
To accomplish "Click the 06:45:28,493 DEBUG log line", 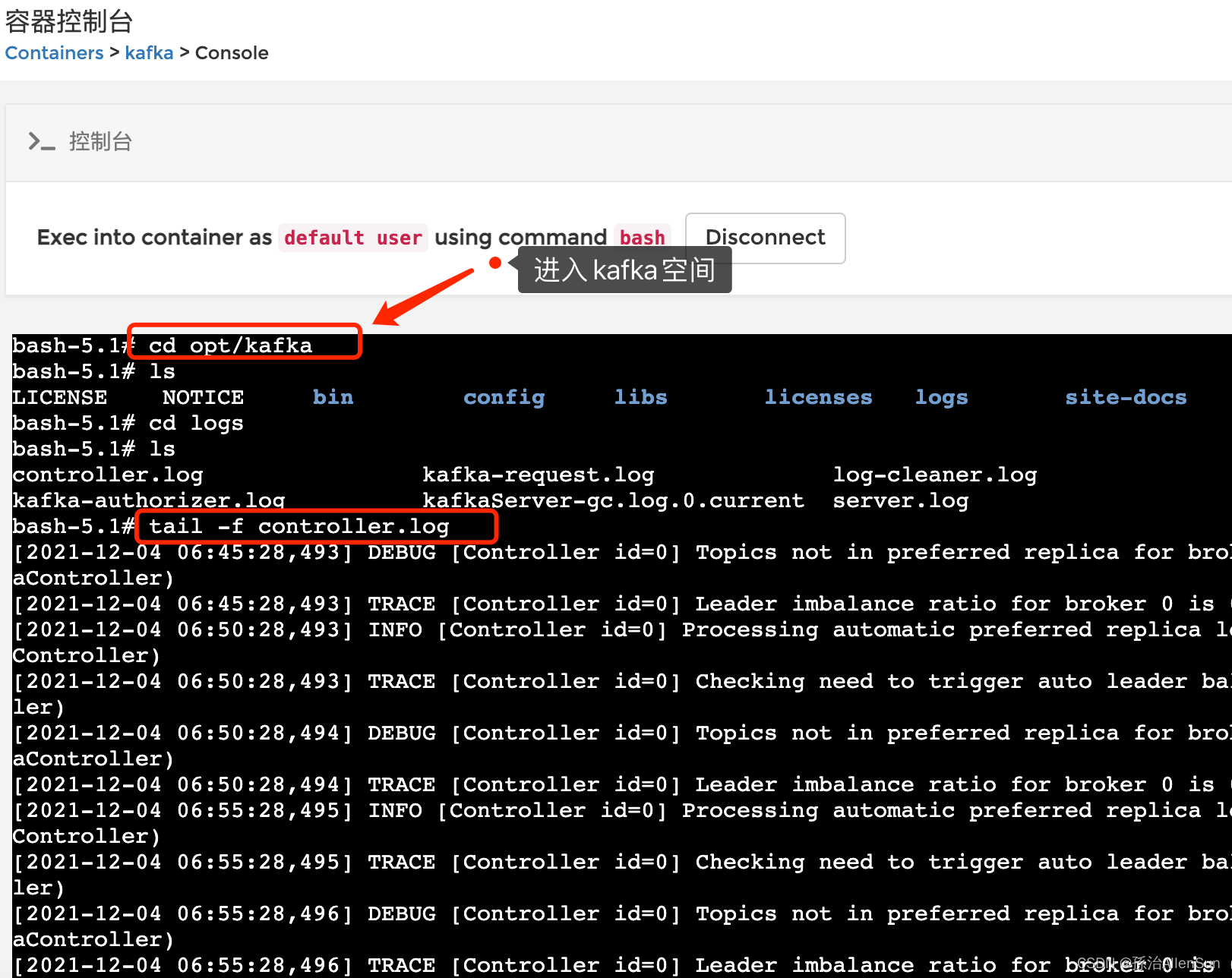I will pyautogui.click(x=622, y=565).
